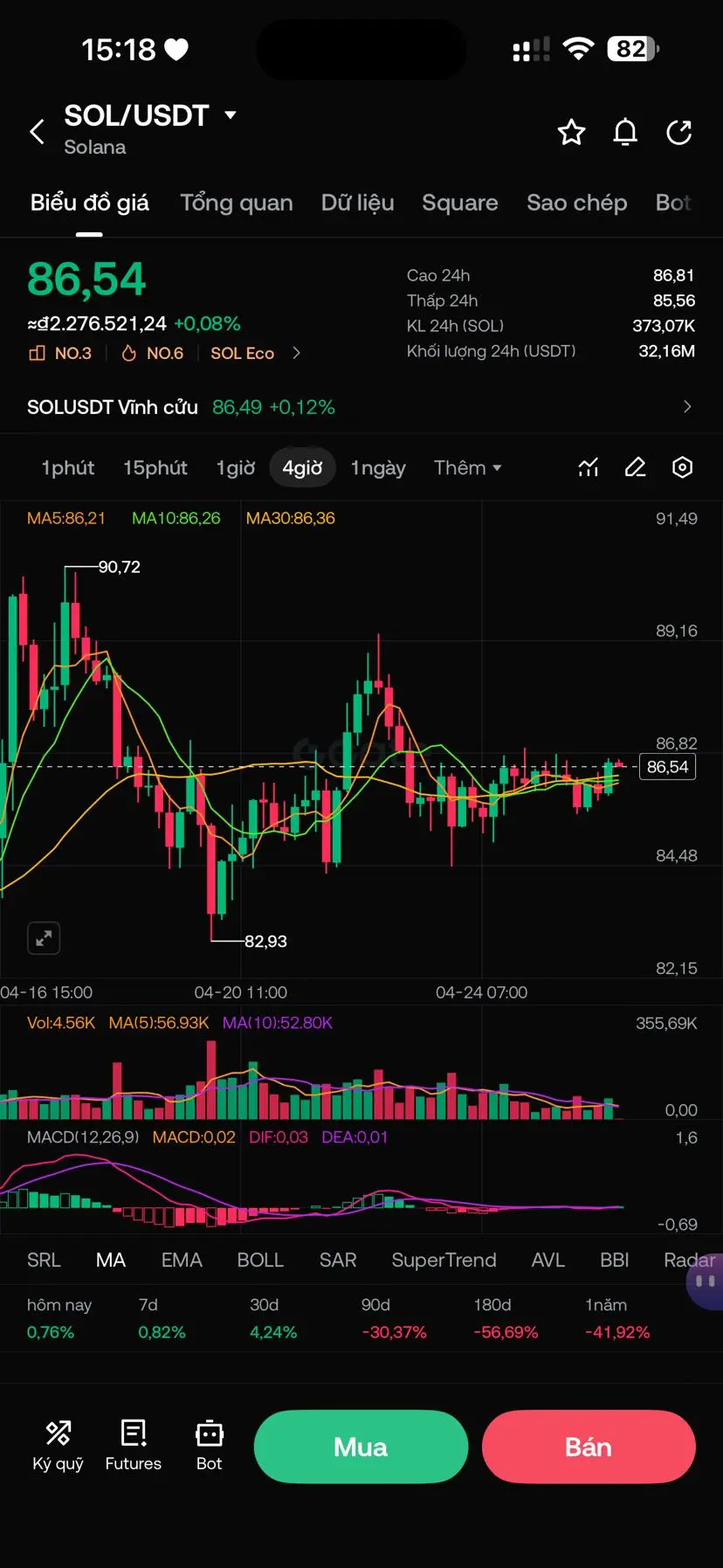The width and height of the screenshot is (723, 1568).
Task: Open chart settings hexagon icon
Action: 683,467
